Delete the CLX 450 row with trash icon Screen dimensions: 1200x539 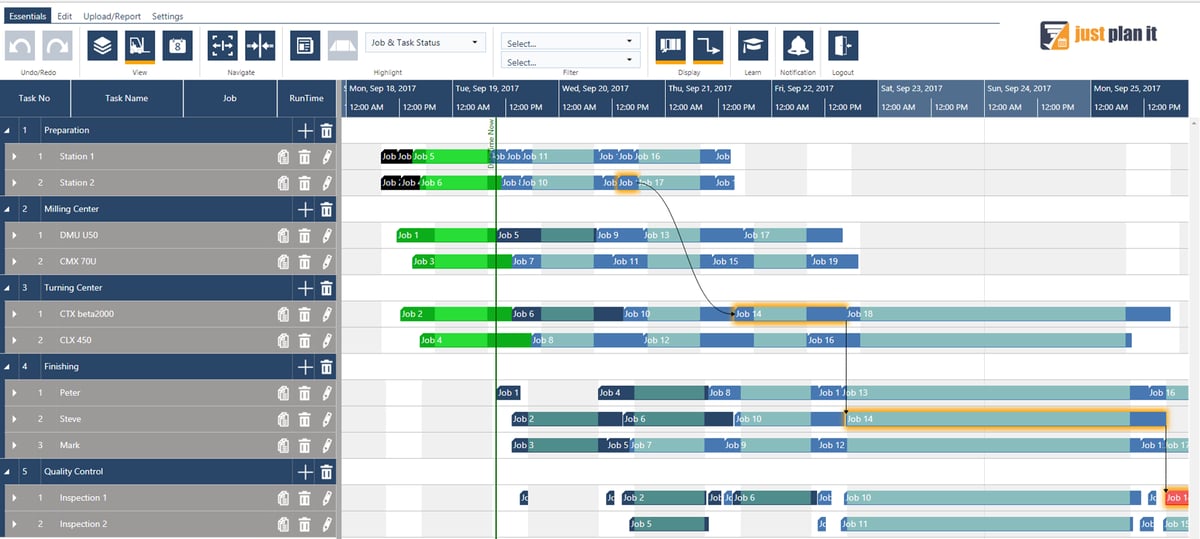(305, 340)
